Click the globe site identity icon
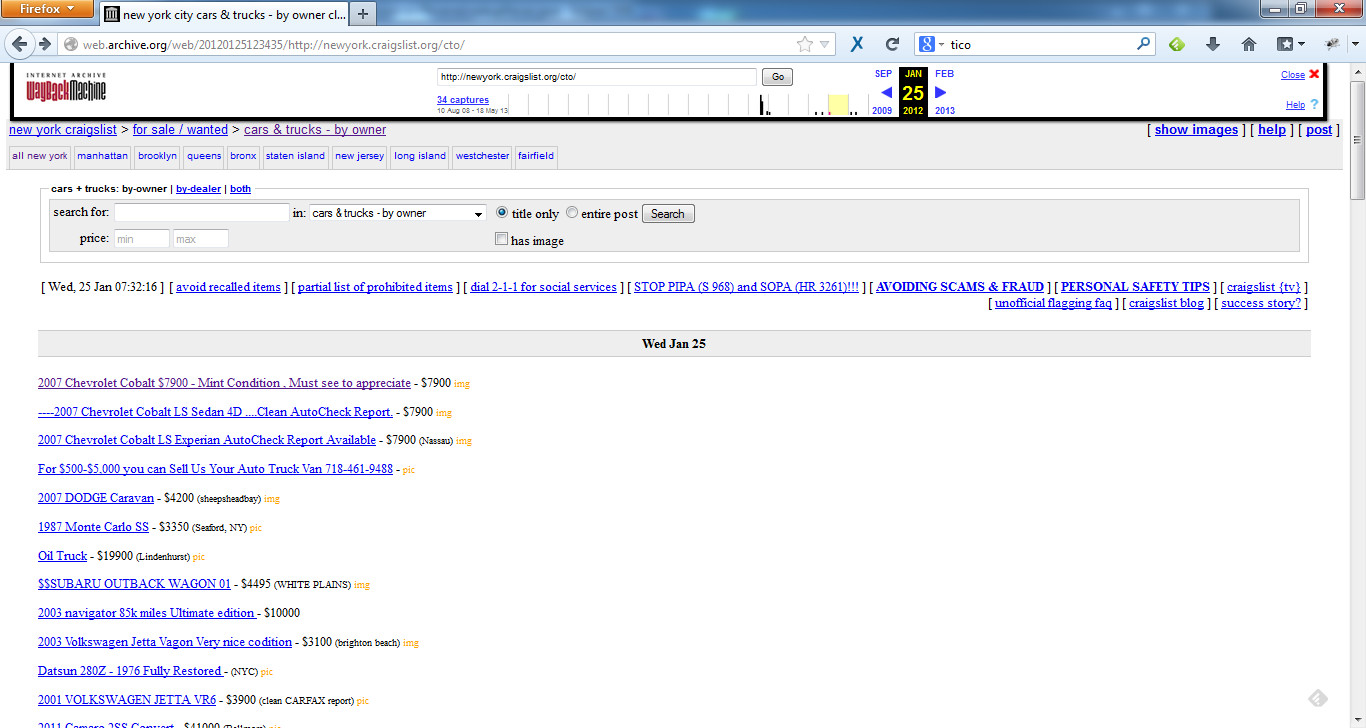The image size is (1366, 728). [70, 45]
